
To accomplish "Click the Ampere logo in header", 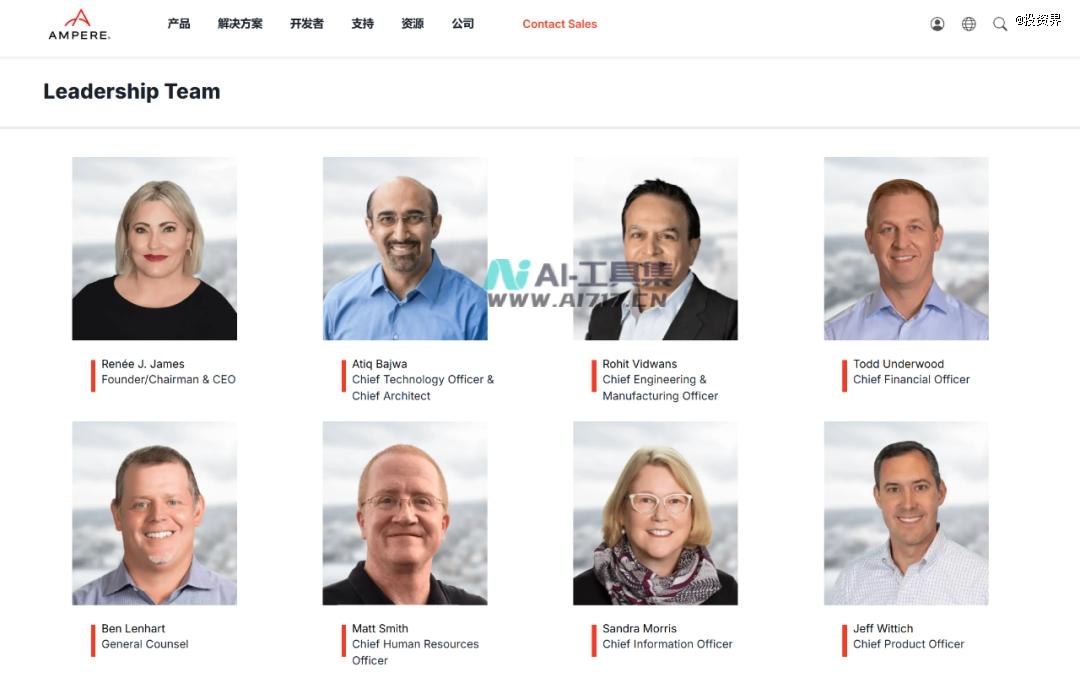I will pos(79,25).
